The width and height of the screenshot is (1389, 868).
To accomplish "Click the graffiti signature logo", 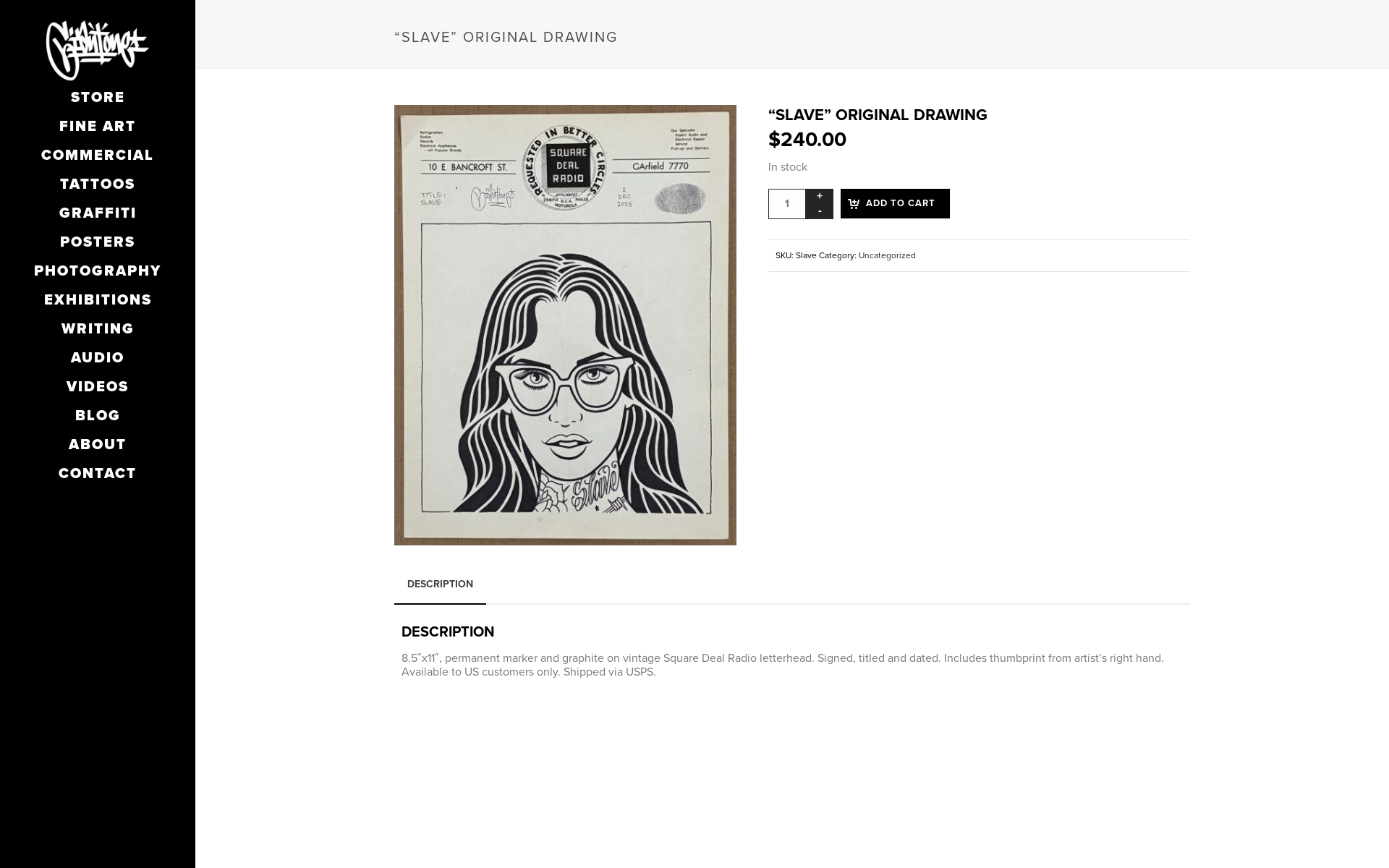I will 98,50.
